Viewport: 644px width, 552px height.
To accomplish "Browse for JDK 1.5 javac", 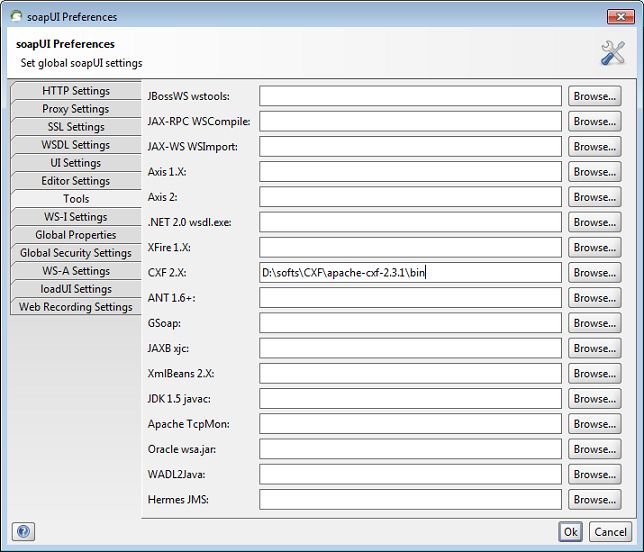I will 594,399.
